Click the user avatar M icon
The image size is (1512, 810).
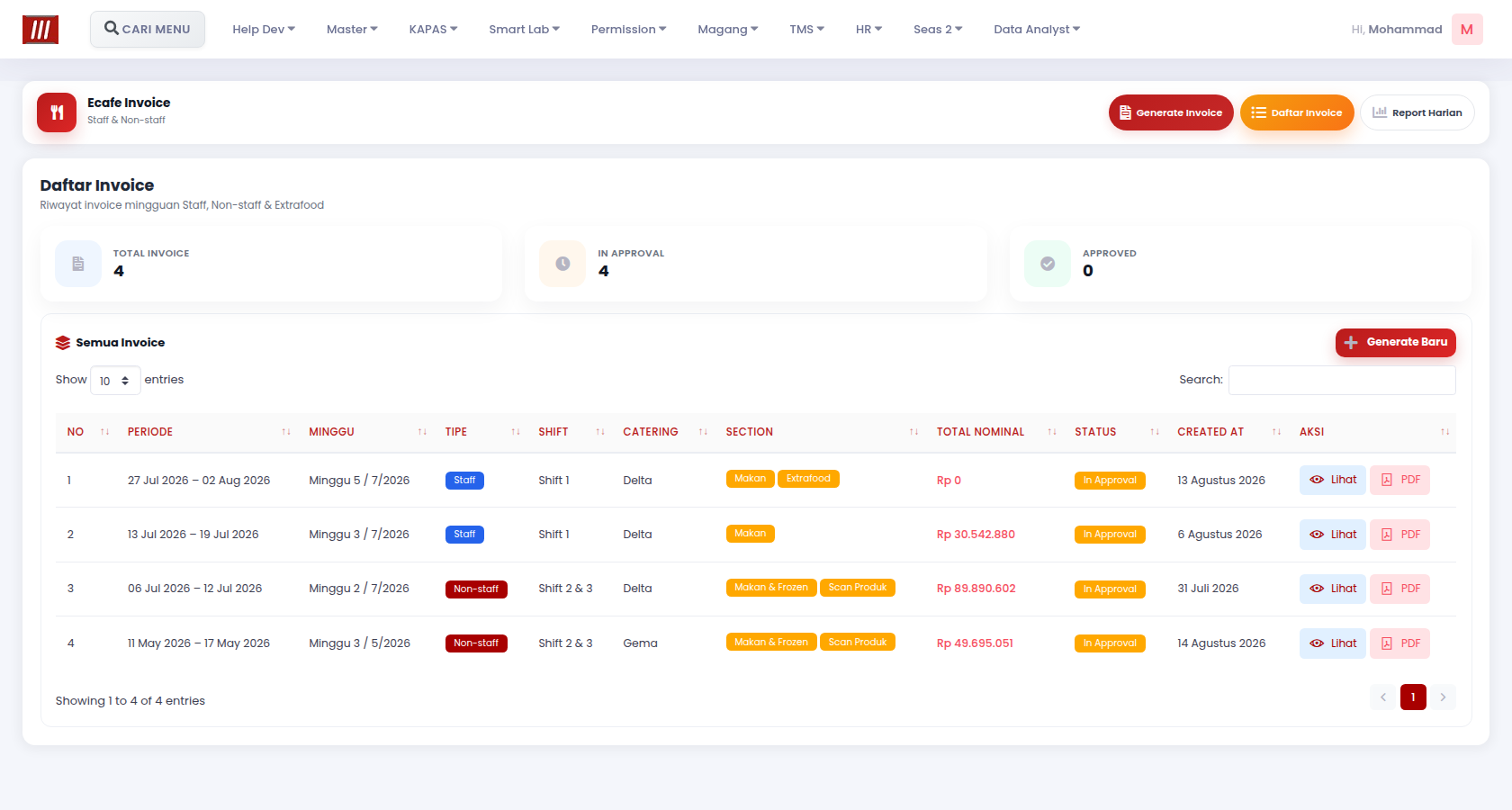point(1467,30)
